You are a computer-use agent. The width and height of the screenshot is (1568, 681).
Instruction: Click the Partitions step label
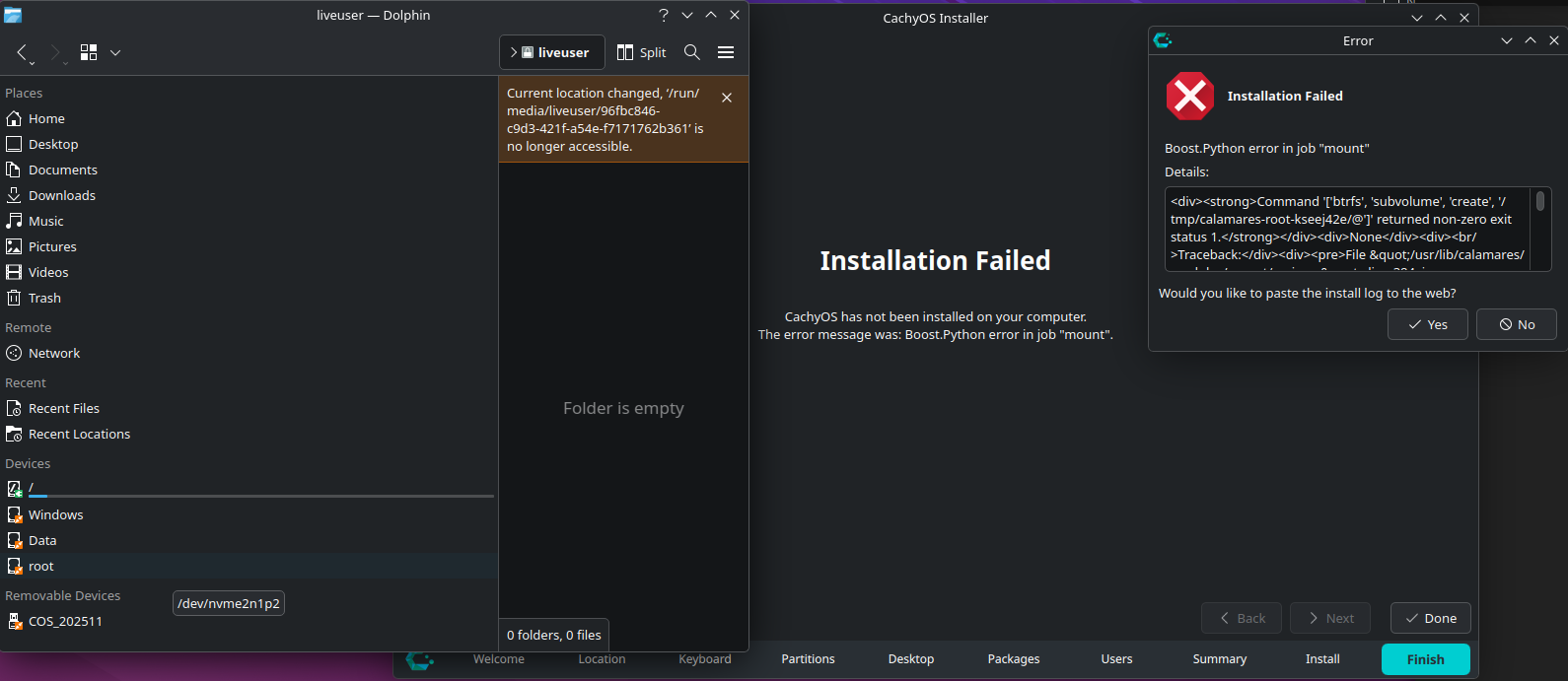808,659
